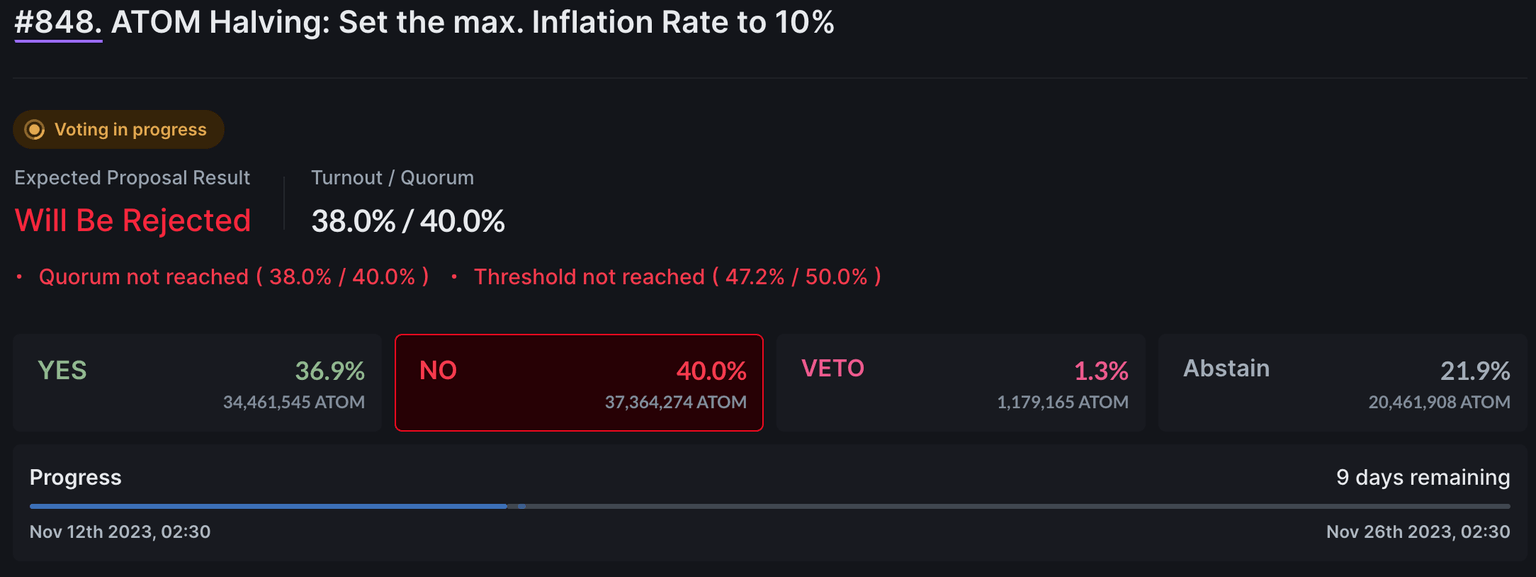Select the YES vote card
Screen dimensions: 1536x577
(x=197, y=383)
